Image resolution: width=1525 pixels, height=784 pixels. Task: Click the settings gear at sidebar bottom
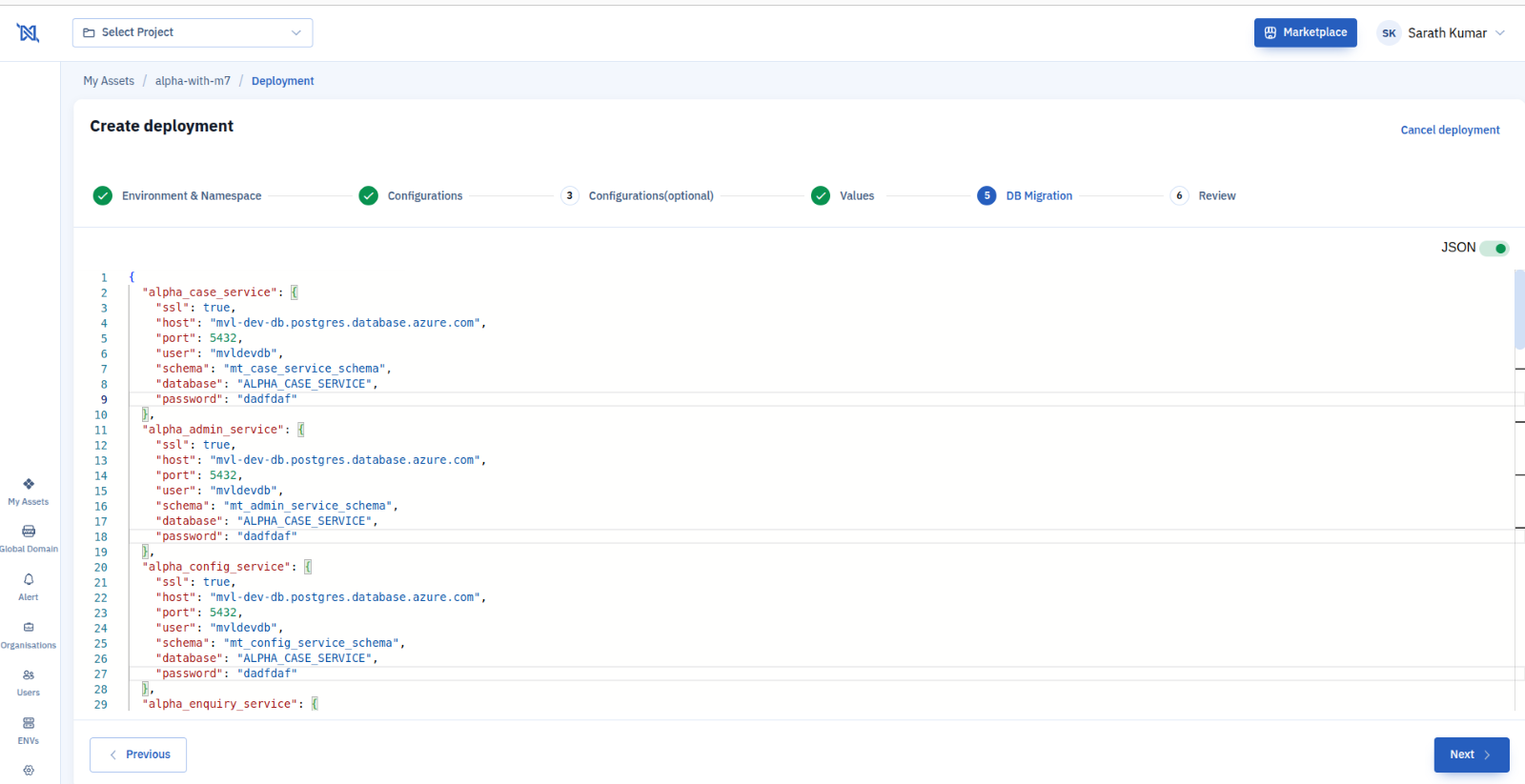pyautogui.click(x=29, y=771)
